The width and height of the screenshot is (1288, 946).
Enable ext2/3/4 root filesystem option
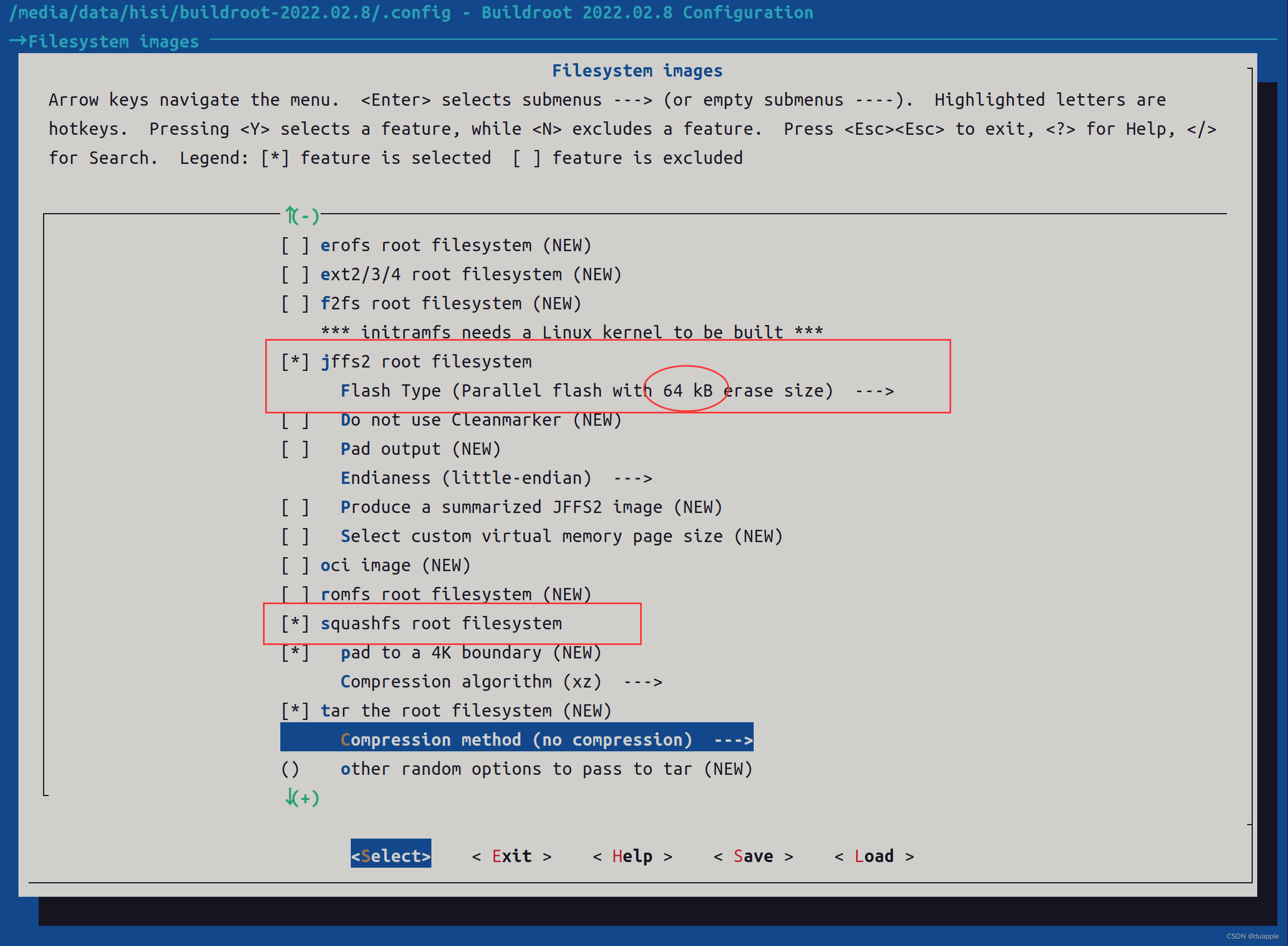coord(295,275)
